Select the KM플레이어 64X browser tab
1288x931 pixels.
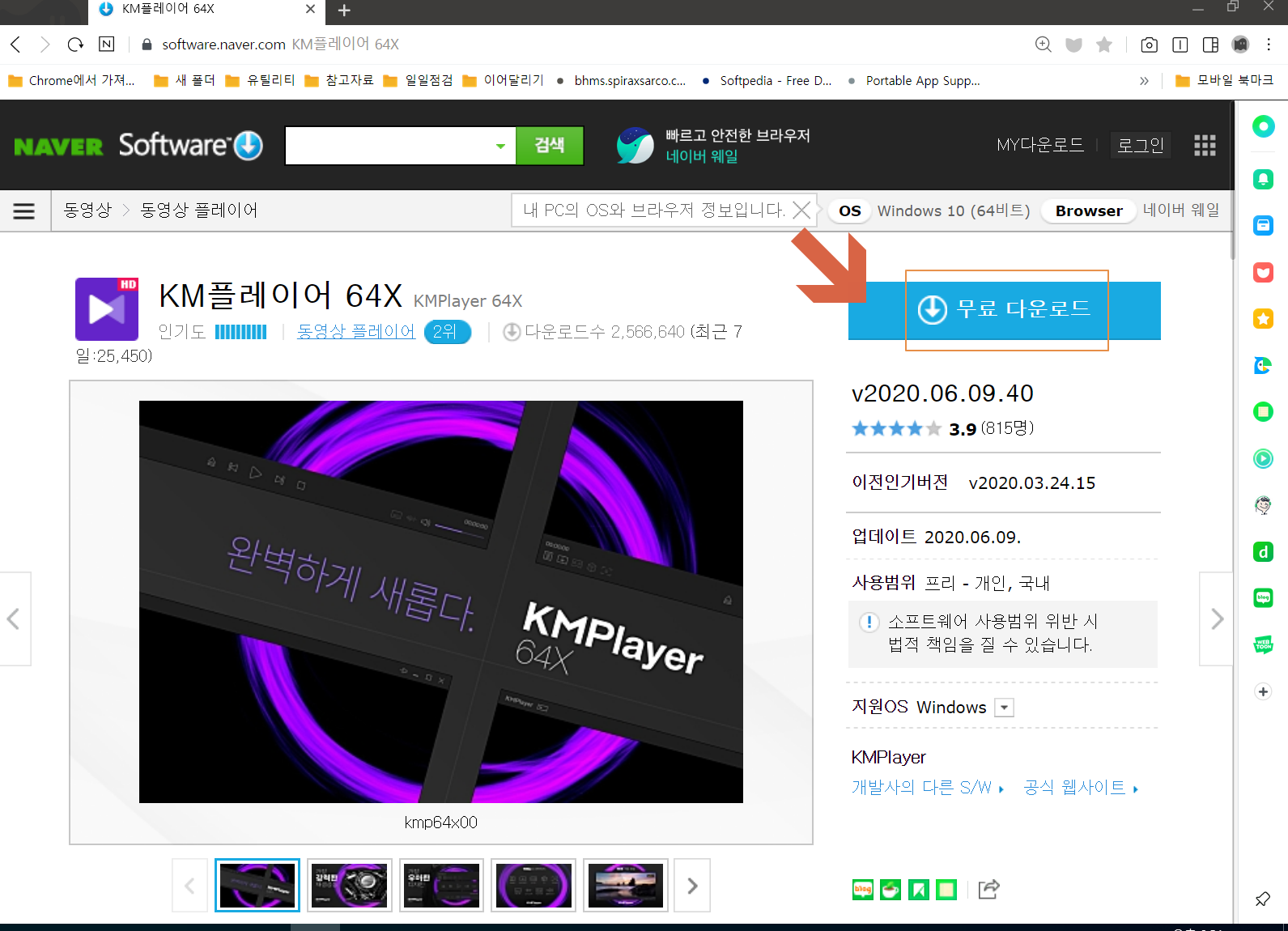point(206,11)
